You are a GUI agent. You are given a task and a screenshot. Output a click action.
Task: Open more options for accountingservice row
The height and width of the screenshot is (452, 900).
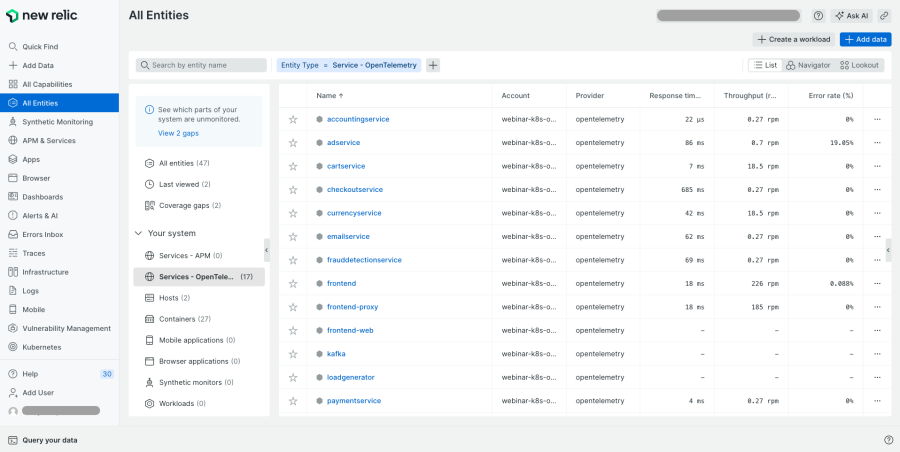tap(877, 119)
